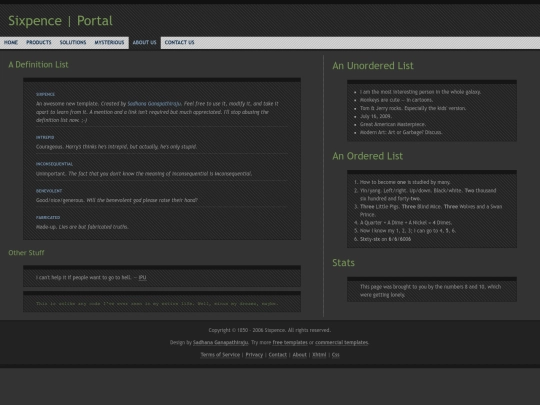Click the 'Courageous' definition description
This screenshot has height=405, width=540.
click(x=116, y=147)
